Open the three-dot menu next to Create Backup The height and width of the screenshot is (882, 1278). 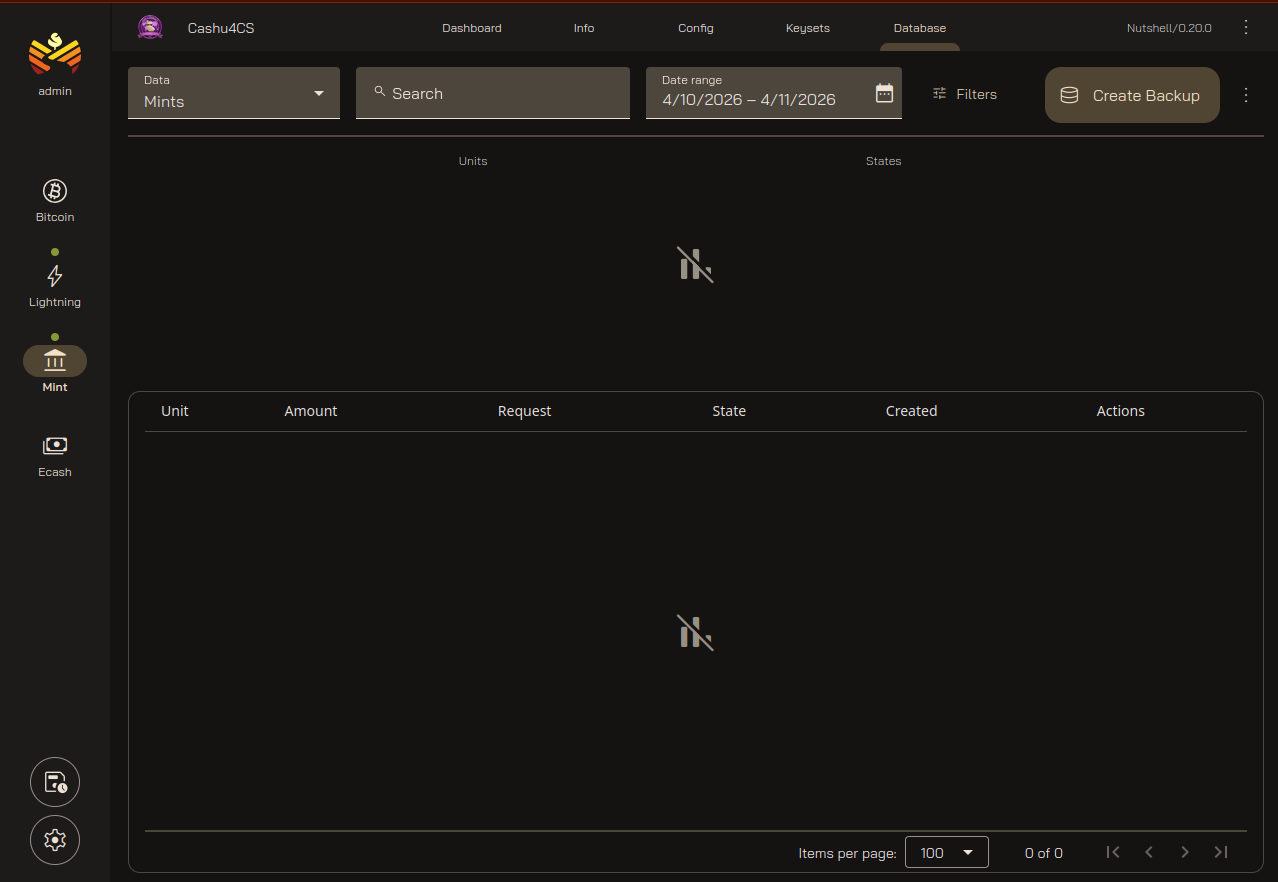[1246, 95]
